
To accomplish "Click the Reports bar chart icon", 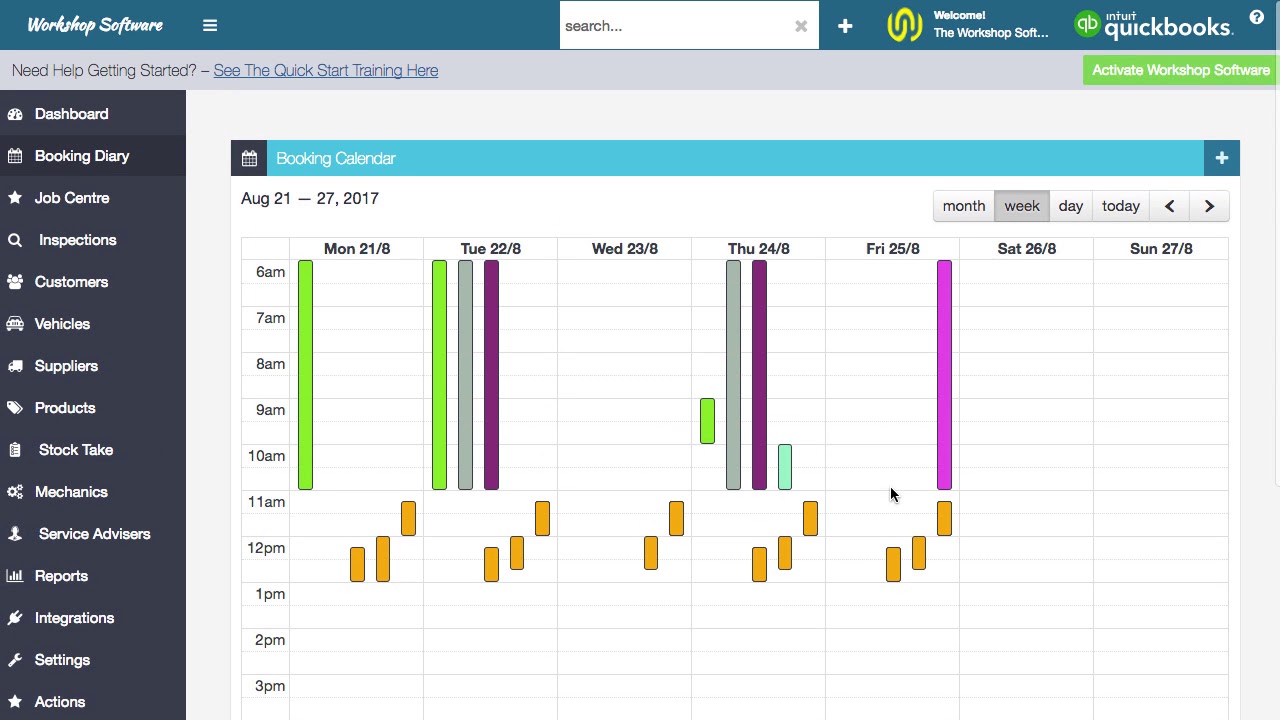I will tap(15, 576).
